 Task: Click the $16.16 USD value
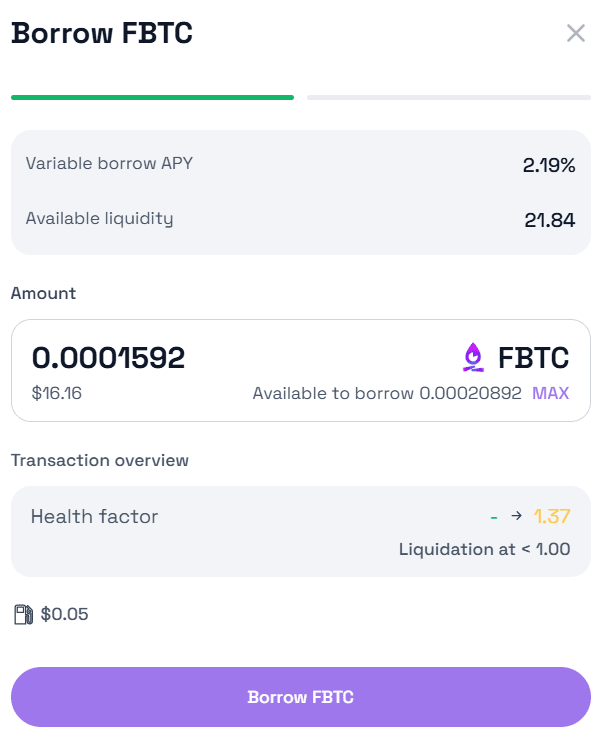coord(57,393)
